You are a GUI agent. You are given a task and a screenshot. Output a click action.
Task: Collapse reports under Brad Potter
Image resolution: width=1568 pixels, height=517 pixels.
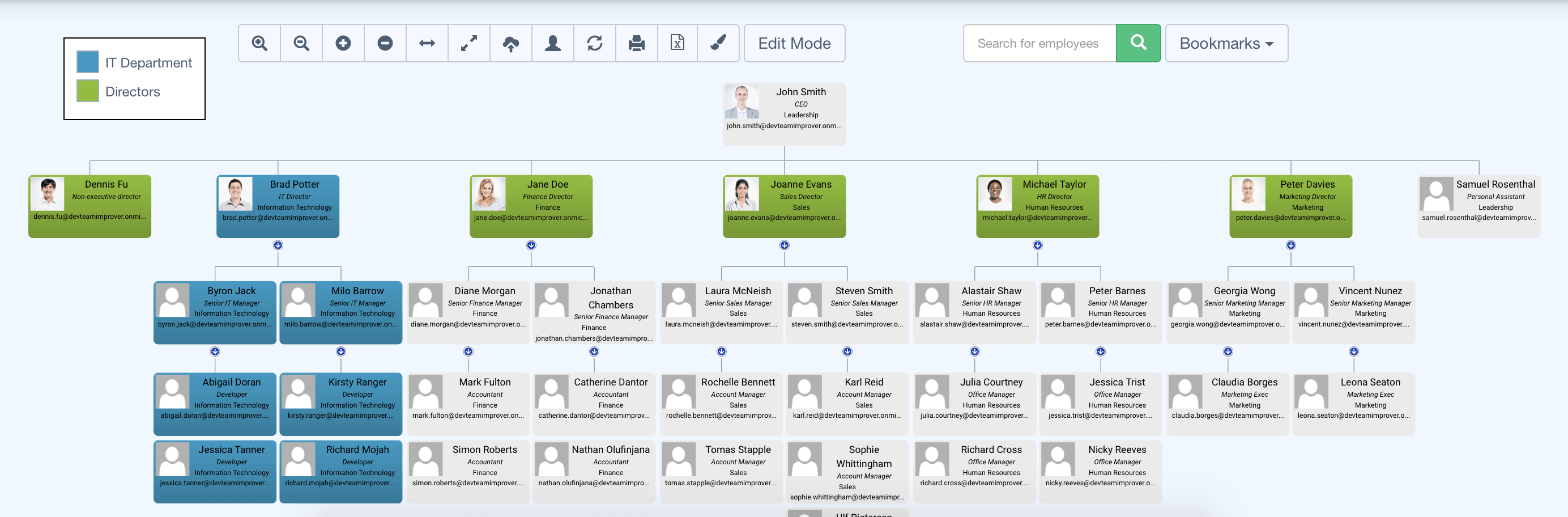278,245
